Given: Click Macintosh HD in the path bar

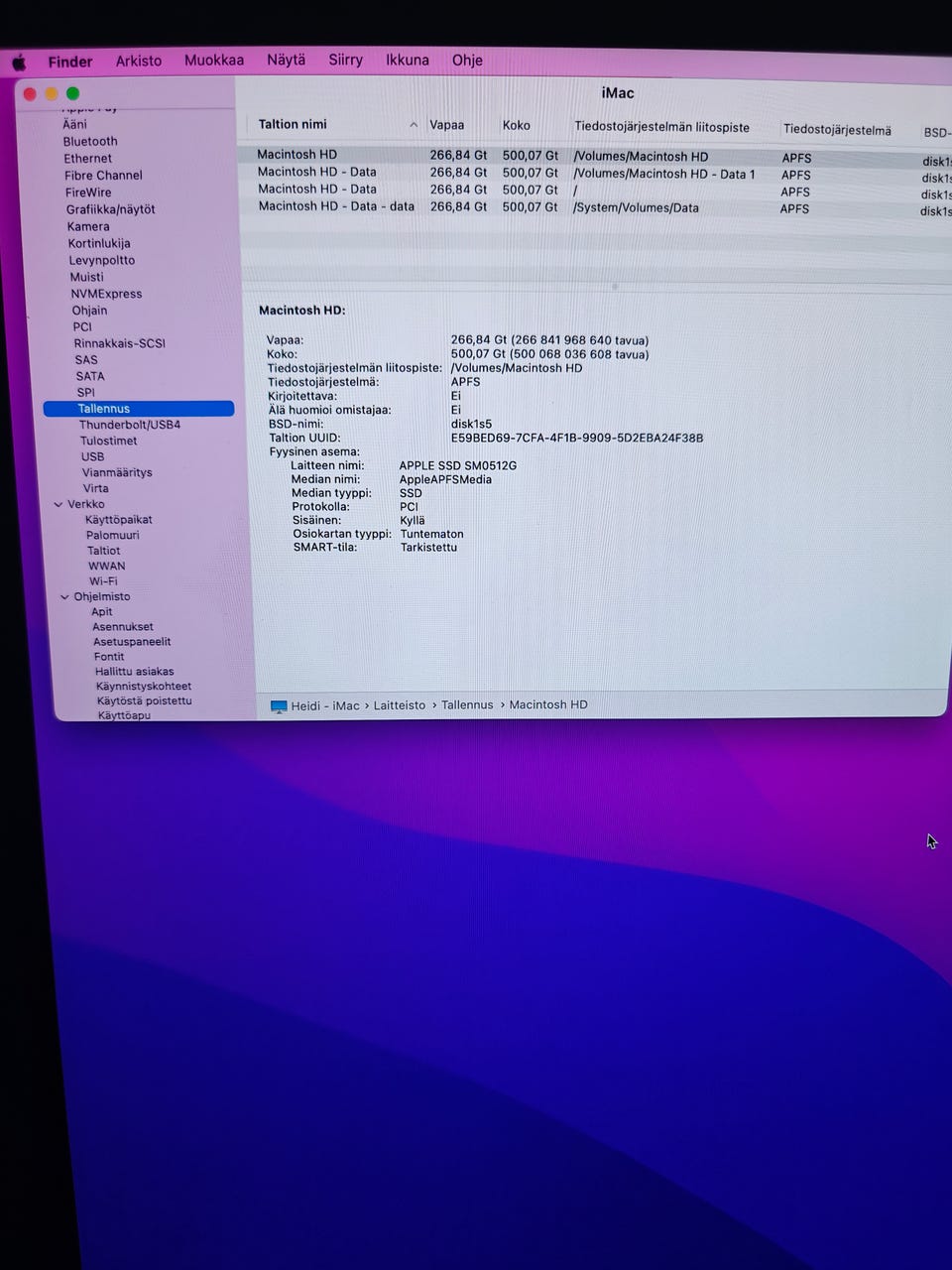Looking at the screenshot, I should coord(548,705).
